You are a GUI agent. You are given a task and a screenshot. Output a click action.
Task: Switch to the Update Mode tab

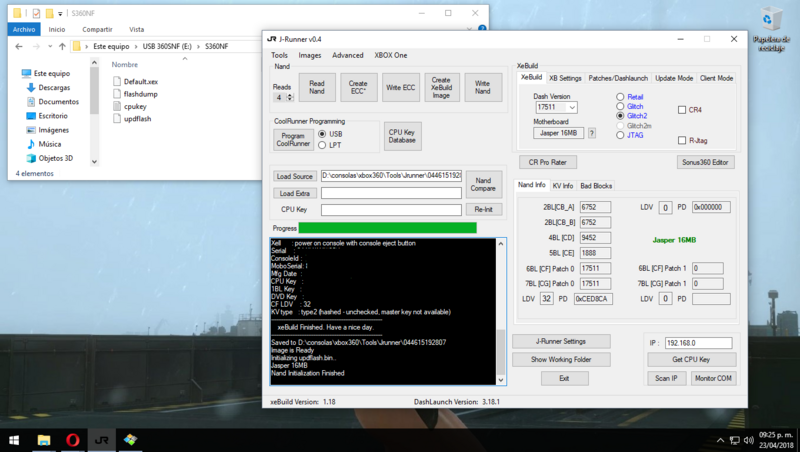coord(674,78)
